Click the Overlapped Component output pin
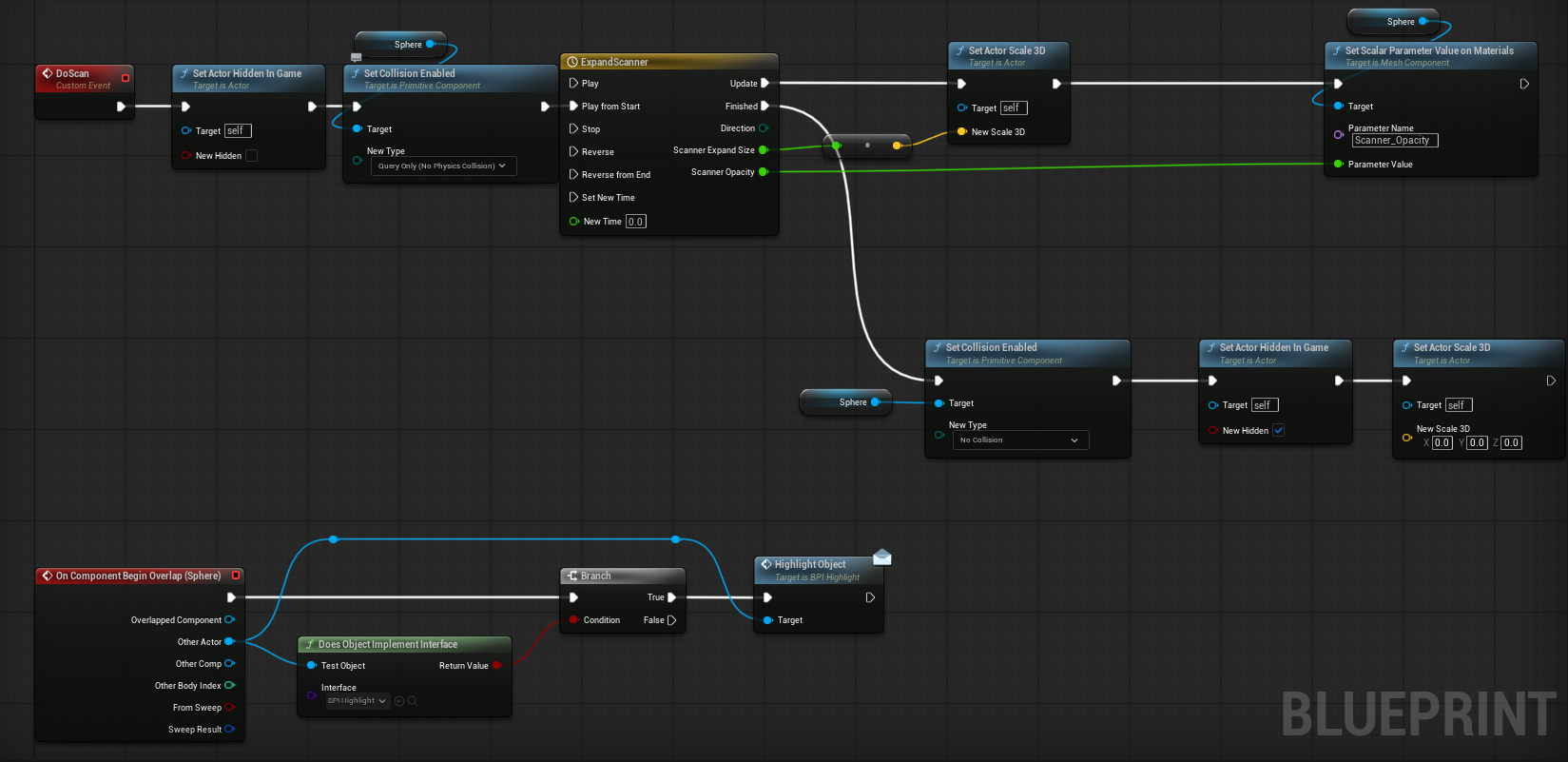 pos(229,619)
